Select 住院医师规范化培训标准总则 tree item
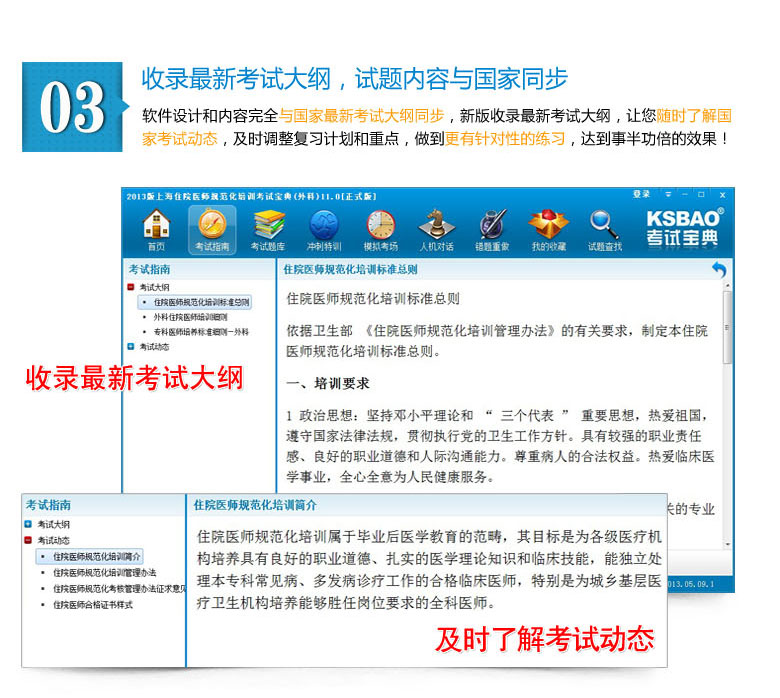The width and height of the screenshot is (780, 698). [x=195, y=302]
